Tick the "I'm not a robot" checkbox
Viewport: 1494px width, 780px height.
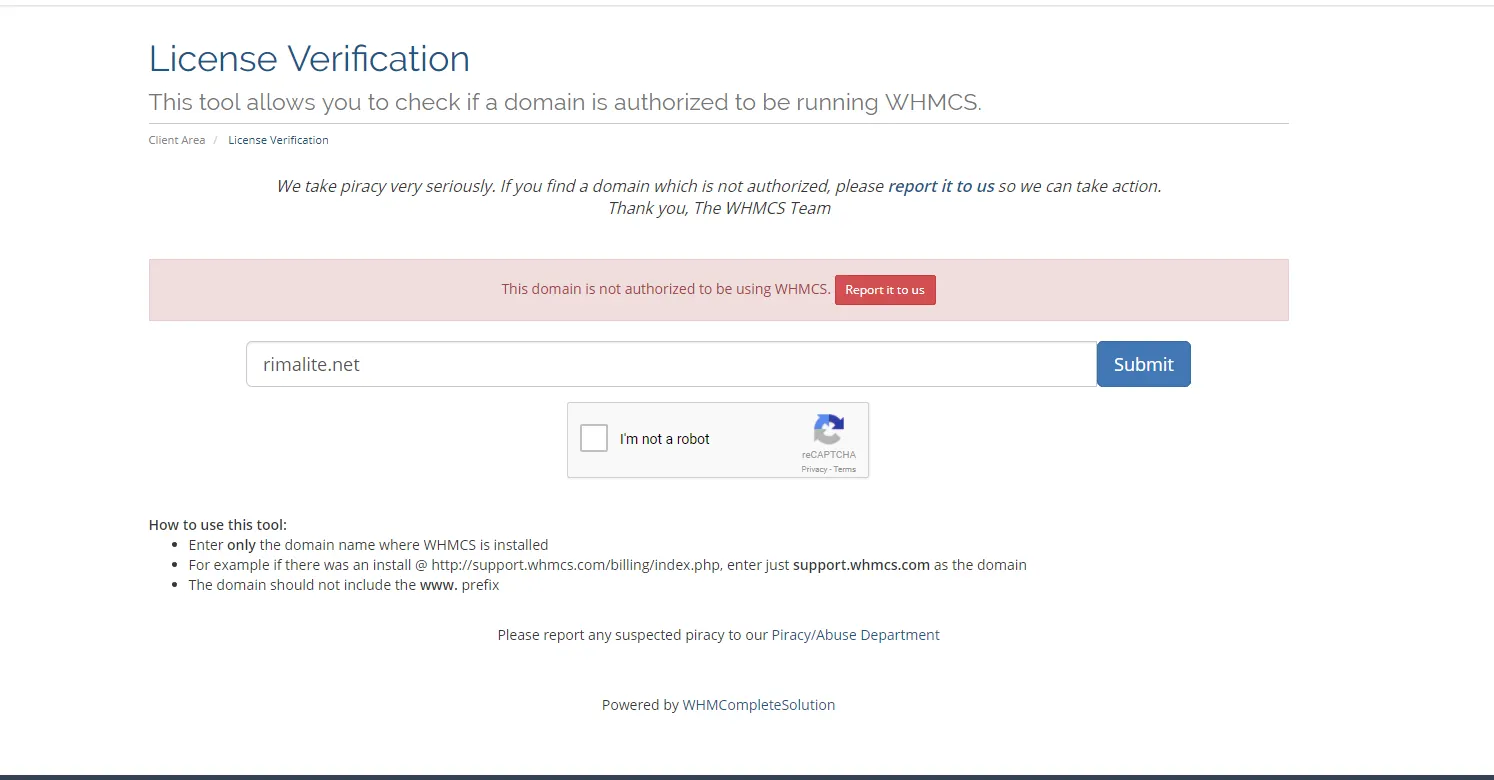point(594,438)
